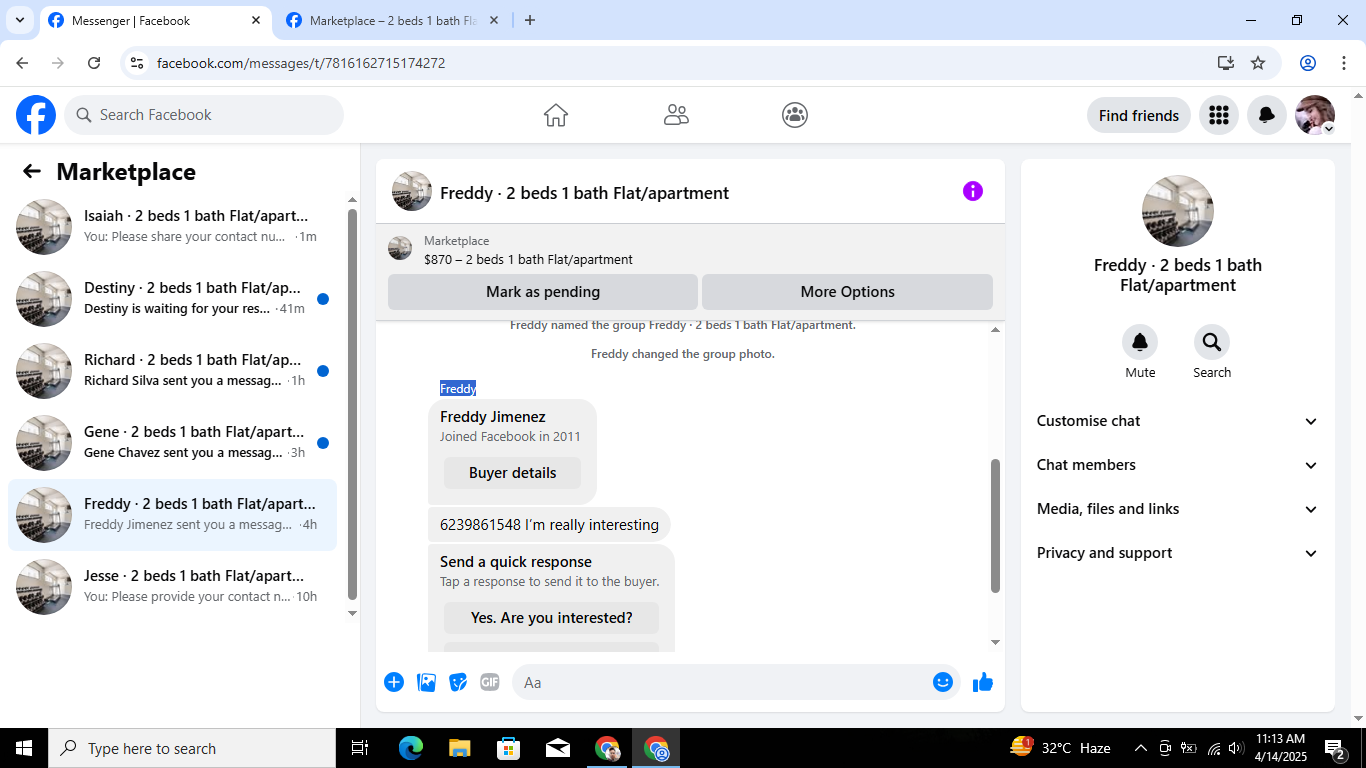Open the notifications bell in header

click(x=1266, y=115)
